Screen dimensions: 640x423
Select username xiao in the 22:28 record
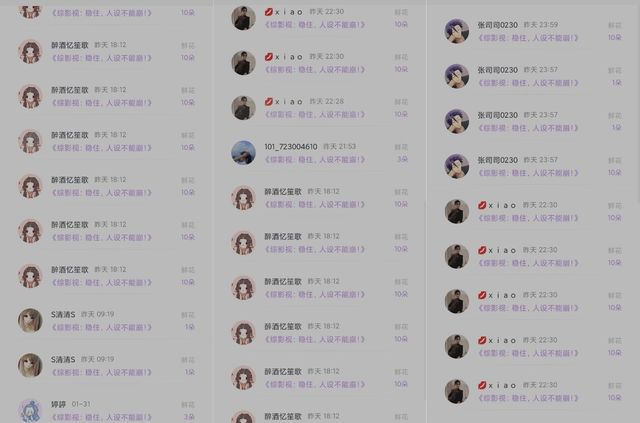pyautogui.click(x=289, y=102)
